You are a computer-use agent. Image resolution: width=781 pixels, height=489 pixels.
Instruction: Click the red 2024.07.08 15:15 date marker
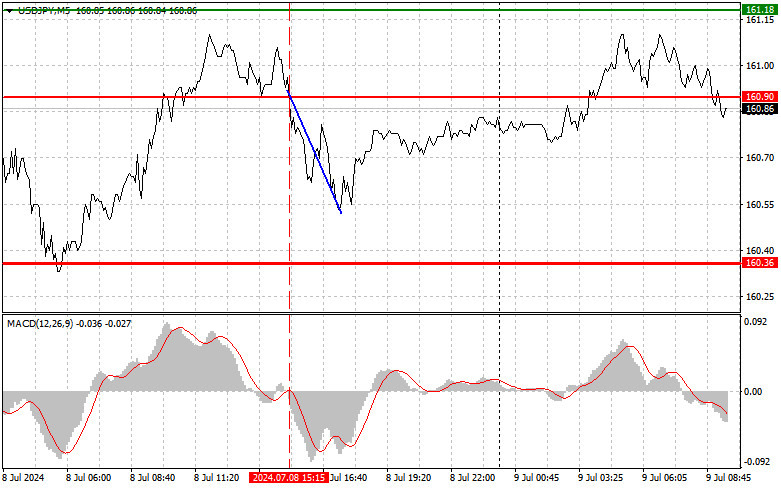[x=289, y=478]
